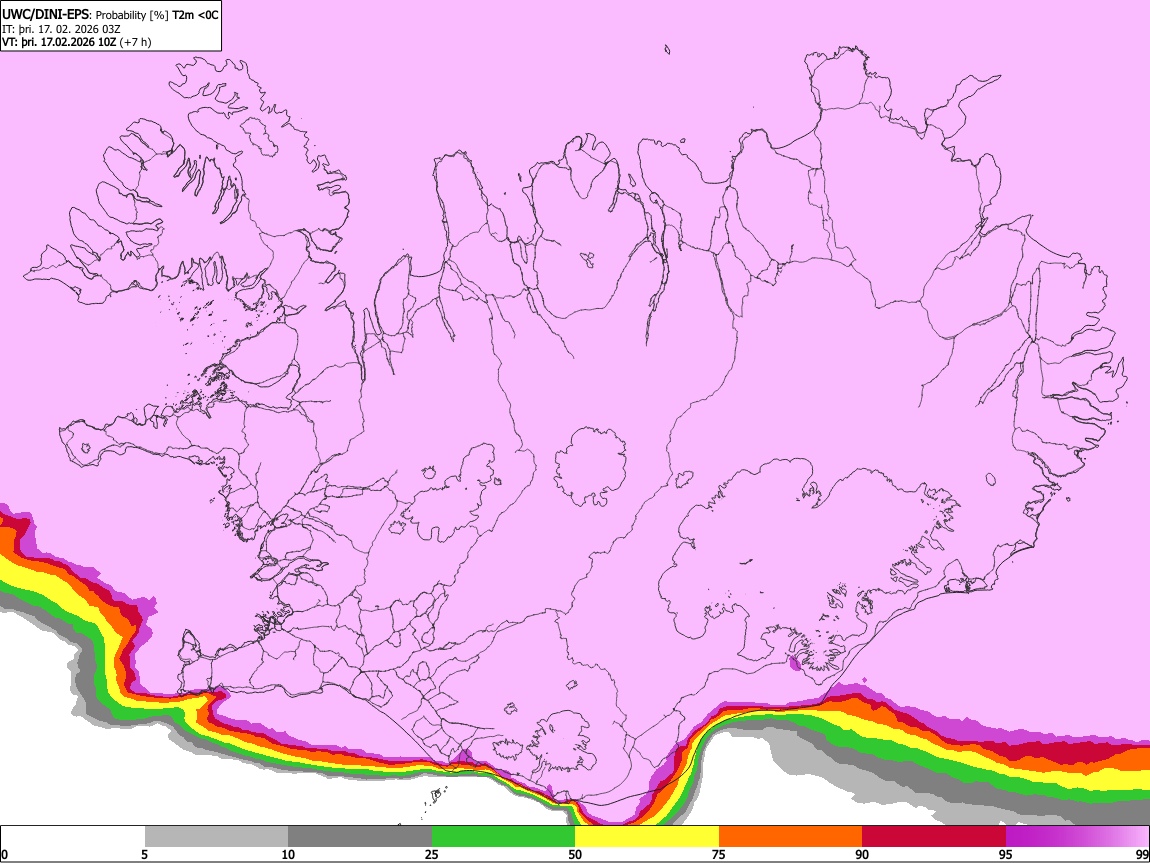Click the legend tick label '0'
1150x863 pixels.
(4, 854)
